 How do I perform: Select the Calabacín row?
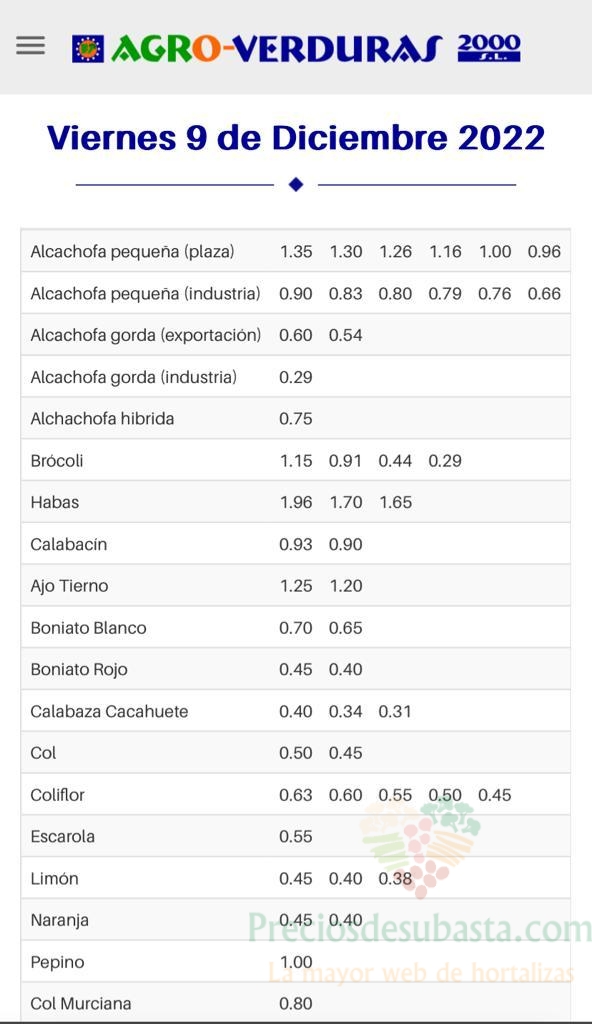295,544
